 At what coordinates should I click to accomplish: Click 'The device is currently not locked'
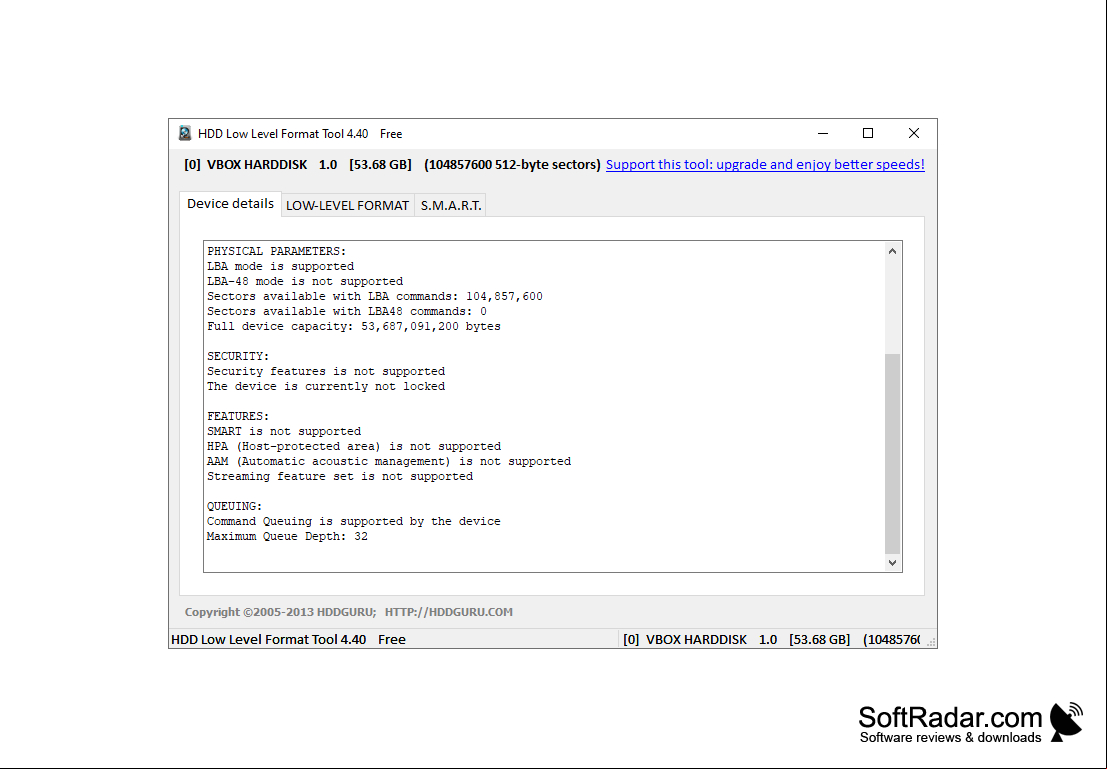326,386
